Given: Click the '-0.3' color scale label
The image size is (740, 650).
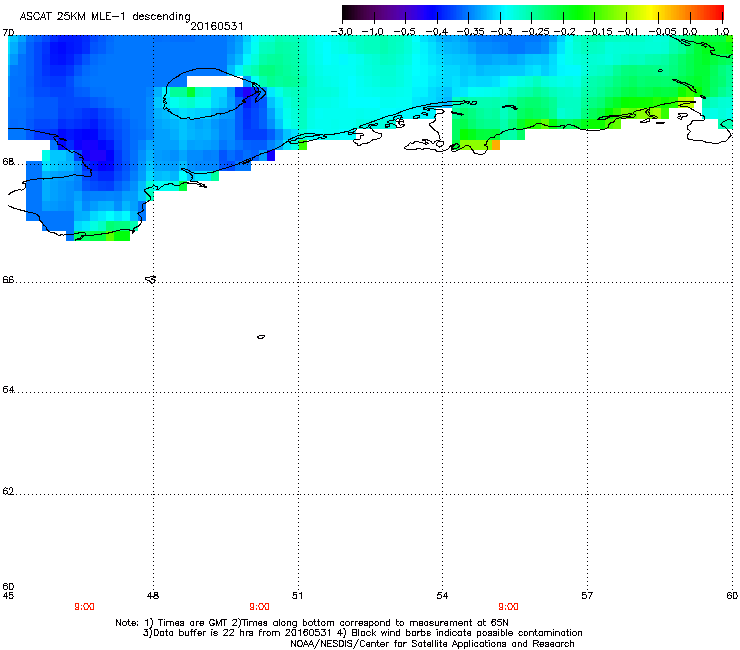Looking at the screenshot, I should click(x=501, y=31).
